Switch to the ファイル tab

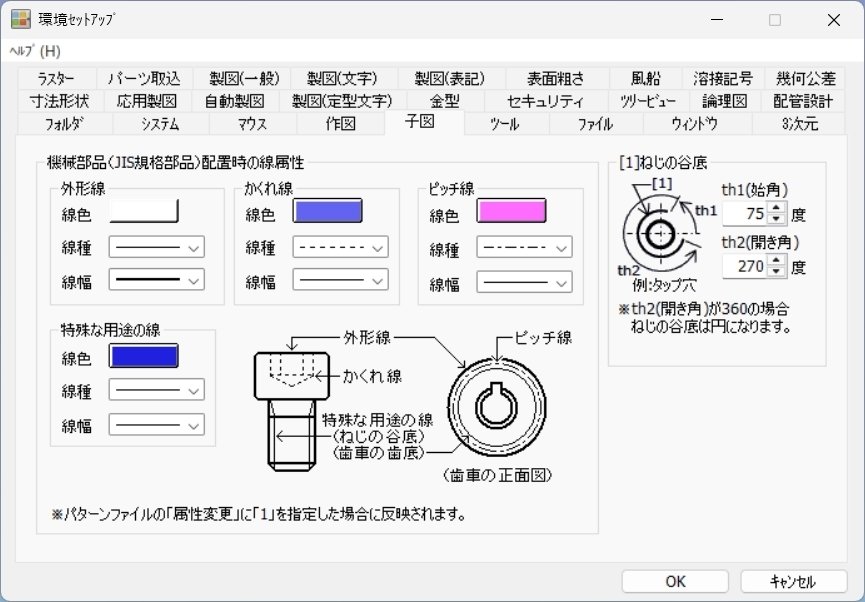[596, 124]
